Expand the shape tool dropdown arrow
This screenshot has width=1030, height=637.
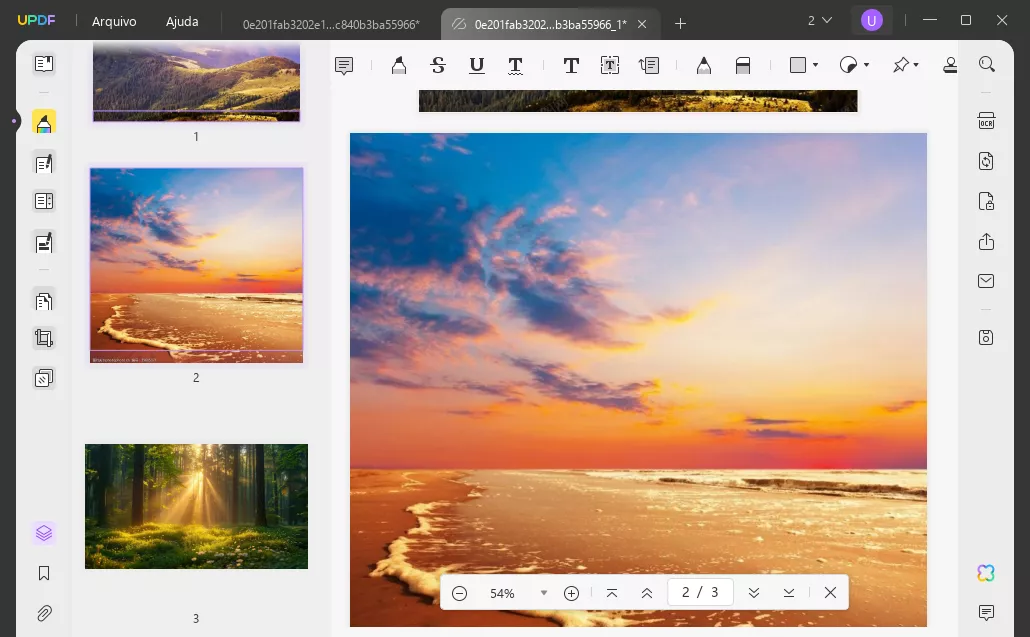pos(815,65)
